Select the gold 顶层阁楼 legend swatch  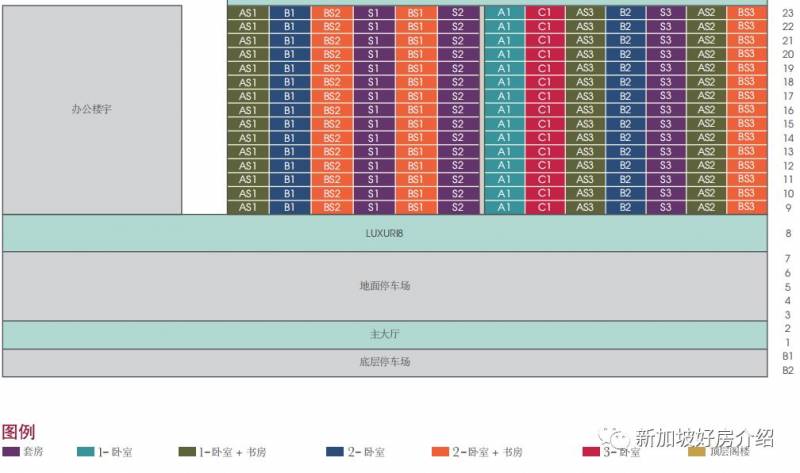click(x=696, y=452)
